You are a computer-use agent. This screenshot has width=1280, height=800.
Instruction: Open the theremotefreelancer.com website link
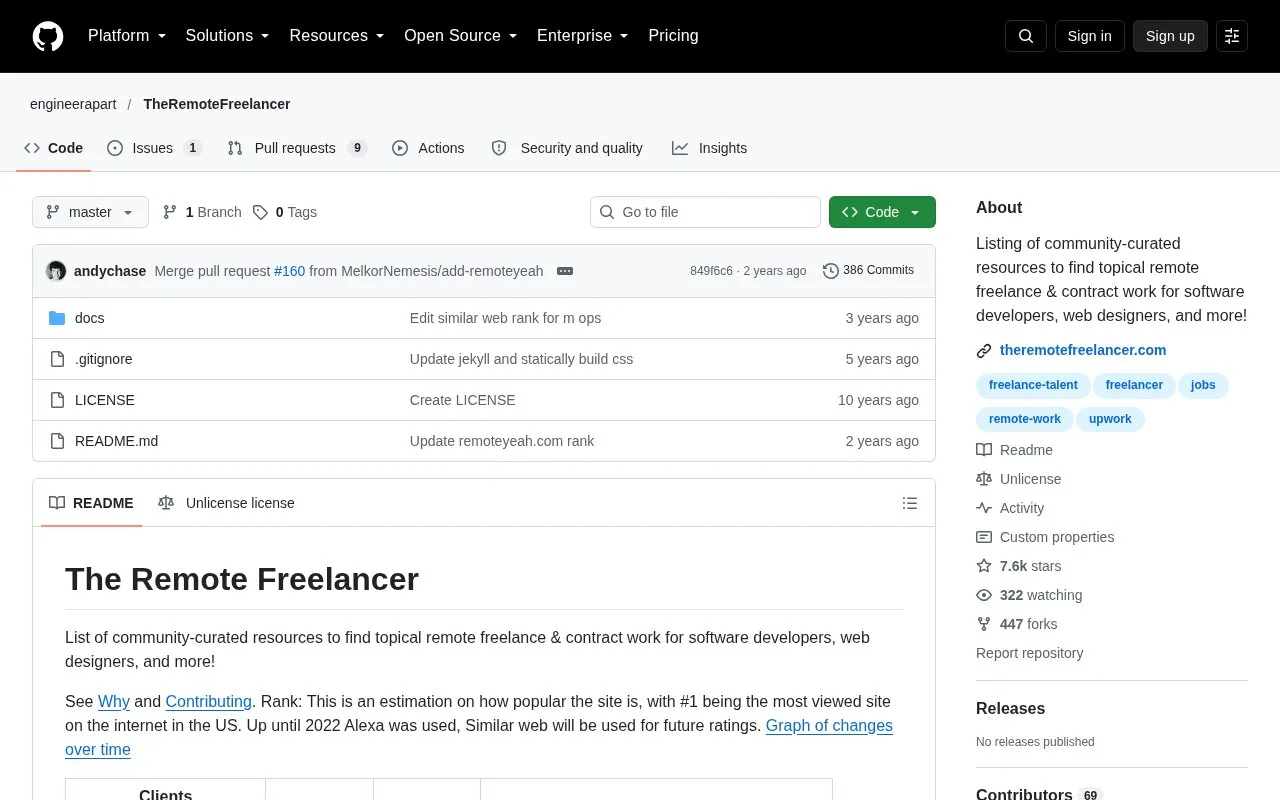pyautogui.click(x=1083, y=350)
